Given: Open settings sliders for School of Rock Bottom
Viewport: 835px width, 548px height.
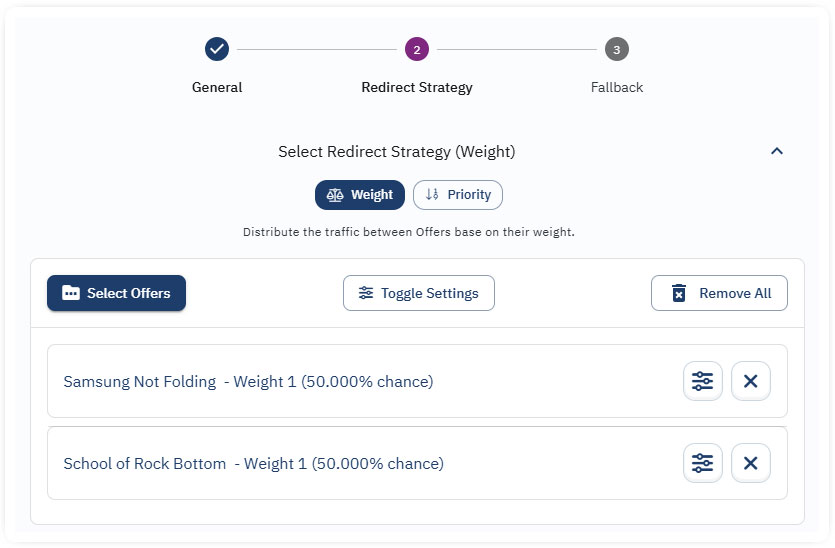Looking at the screenshot, I should [702, 463].
